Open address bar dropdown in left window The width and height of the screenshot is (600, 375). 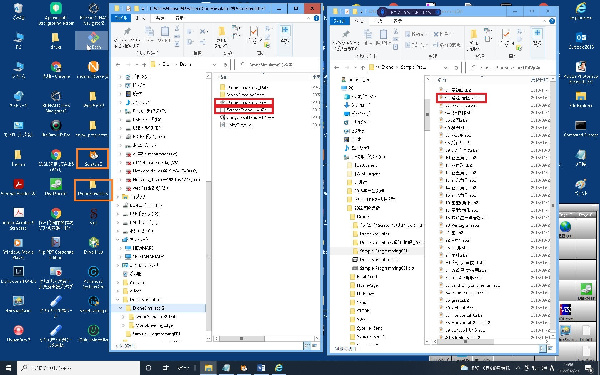[x=214, y=65]
